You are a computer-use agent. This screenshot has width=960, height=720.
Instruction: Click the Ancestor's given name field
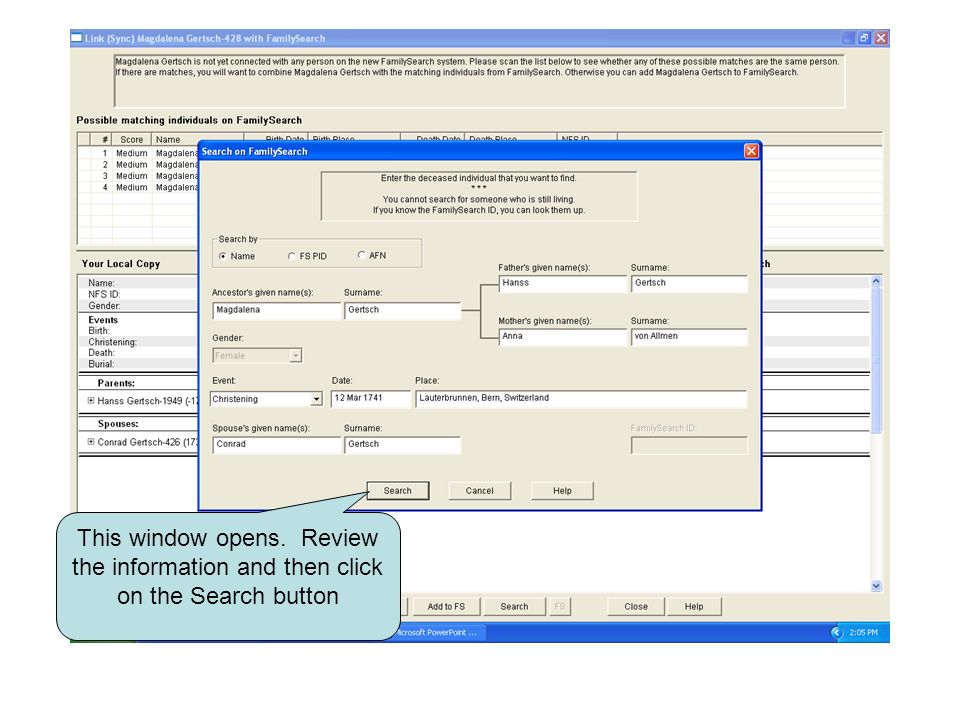click(276, 310)
